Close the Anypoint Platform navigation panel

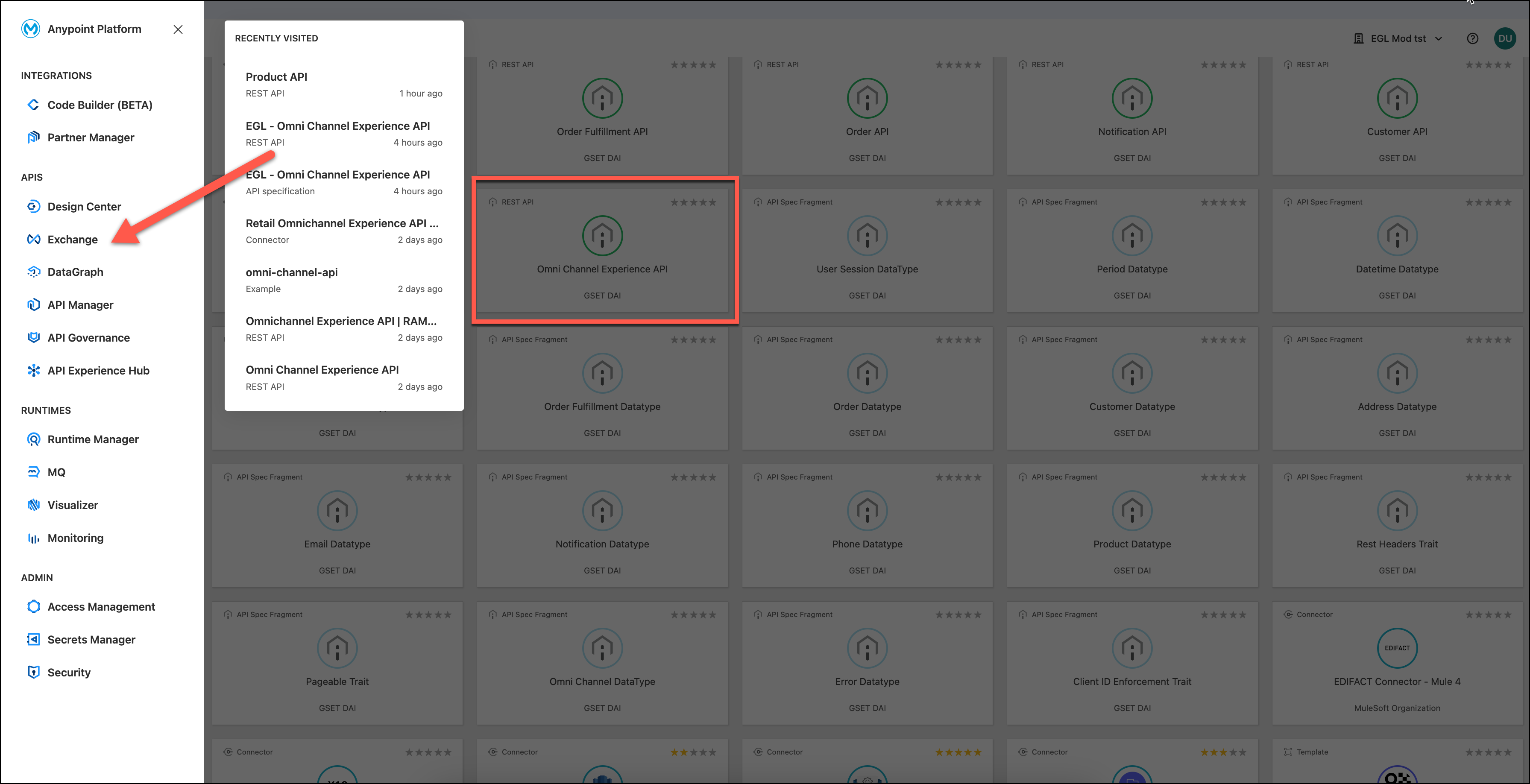(x=178, y=29)
